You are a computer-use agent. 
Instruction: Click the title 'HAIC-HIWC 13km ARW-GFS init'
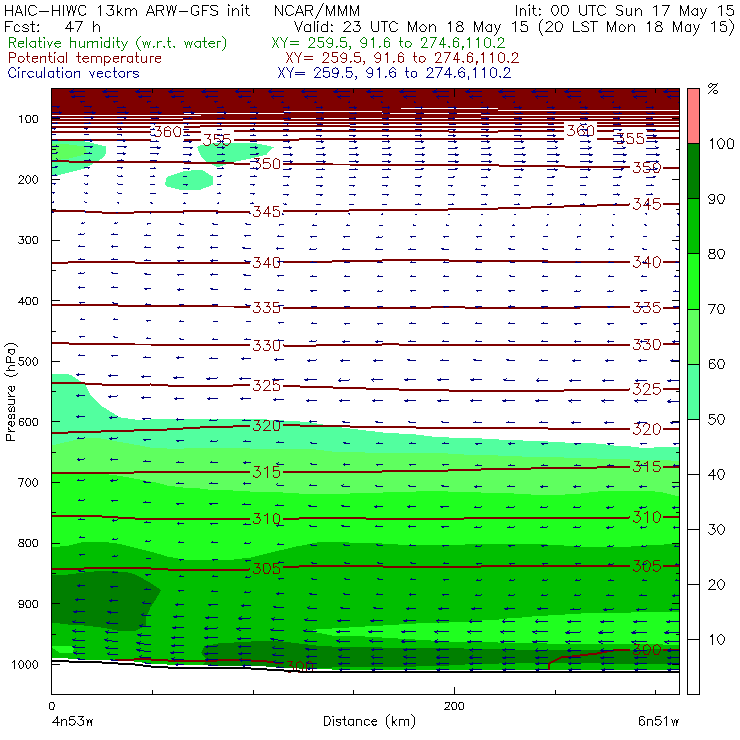127,11
